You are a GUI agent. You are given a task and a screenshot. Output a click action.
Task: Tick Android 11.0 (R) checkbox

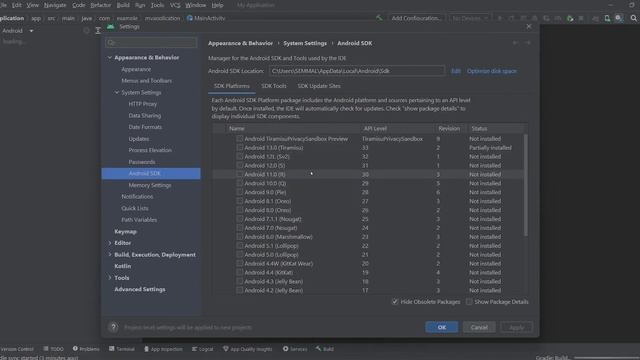240,174
